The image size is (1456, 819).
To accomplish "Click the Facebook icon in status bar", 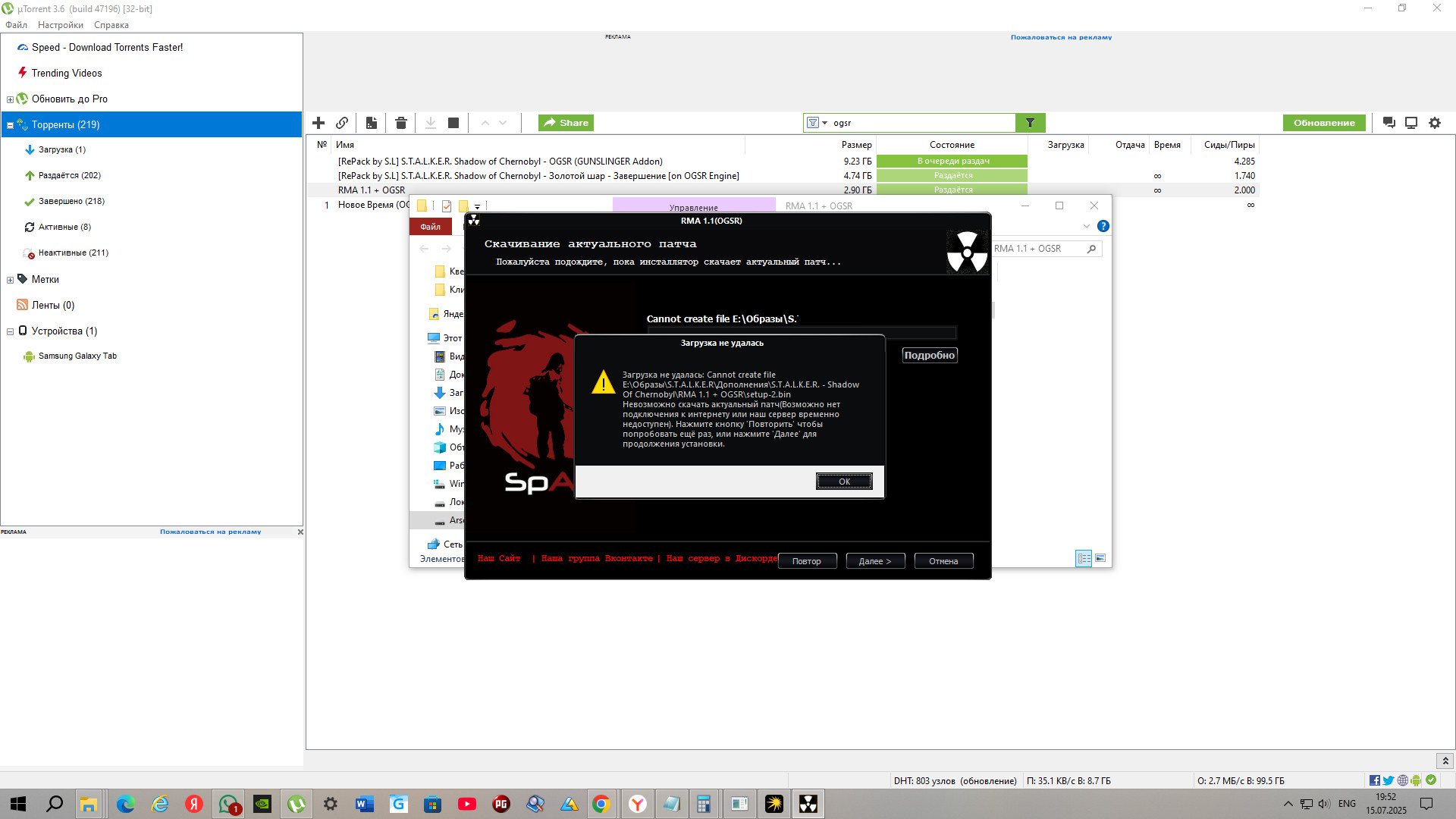I will tap(1375, 780).
